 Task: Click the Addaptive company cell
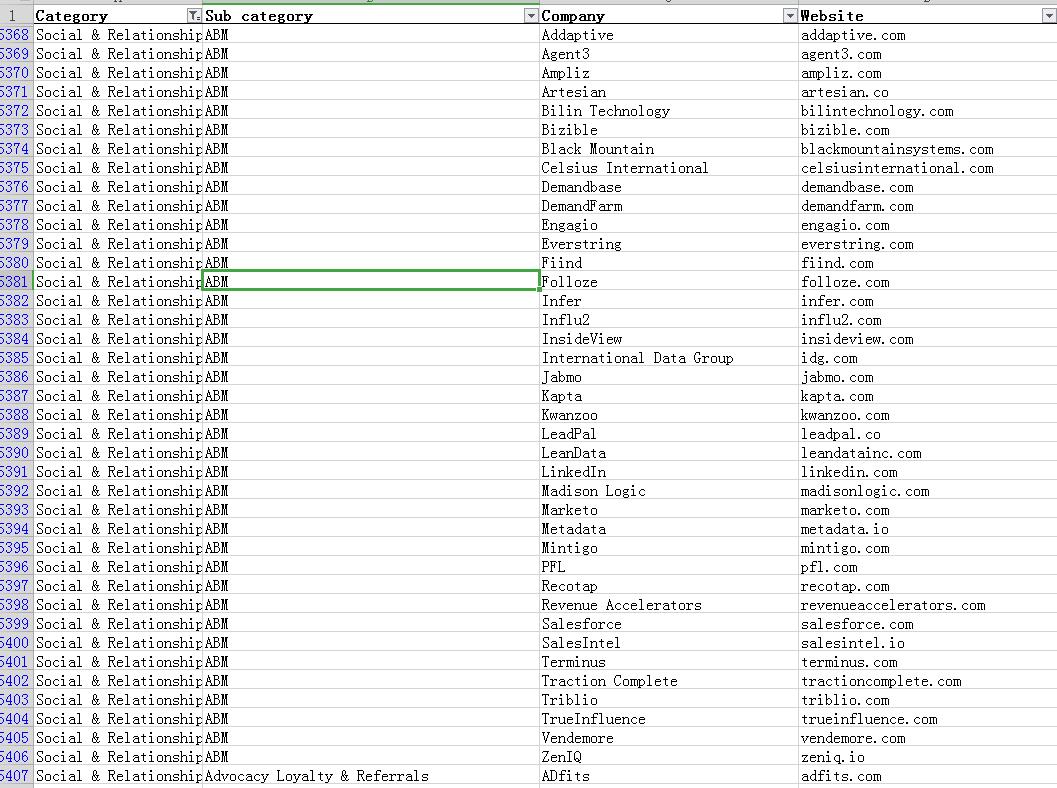669,35
